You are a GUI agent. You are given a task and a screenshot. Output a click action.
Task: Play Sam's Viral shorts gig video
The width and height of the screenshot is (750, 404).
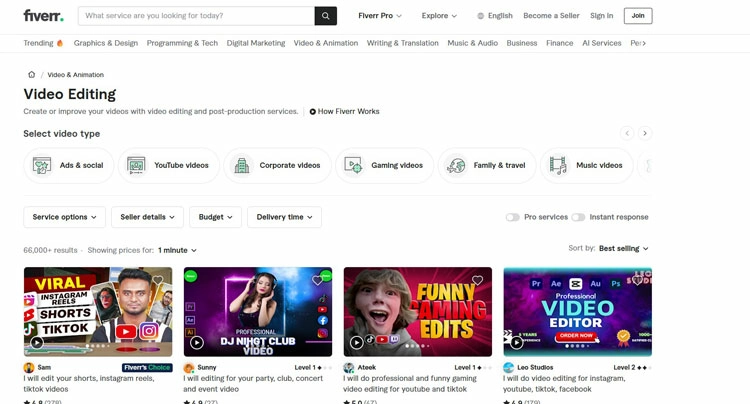[x=37, y=342]
